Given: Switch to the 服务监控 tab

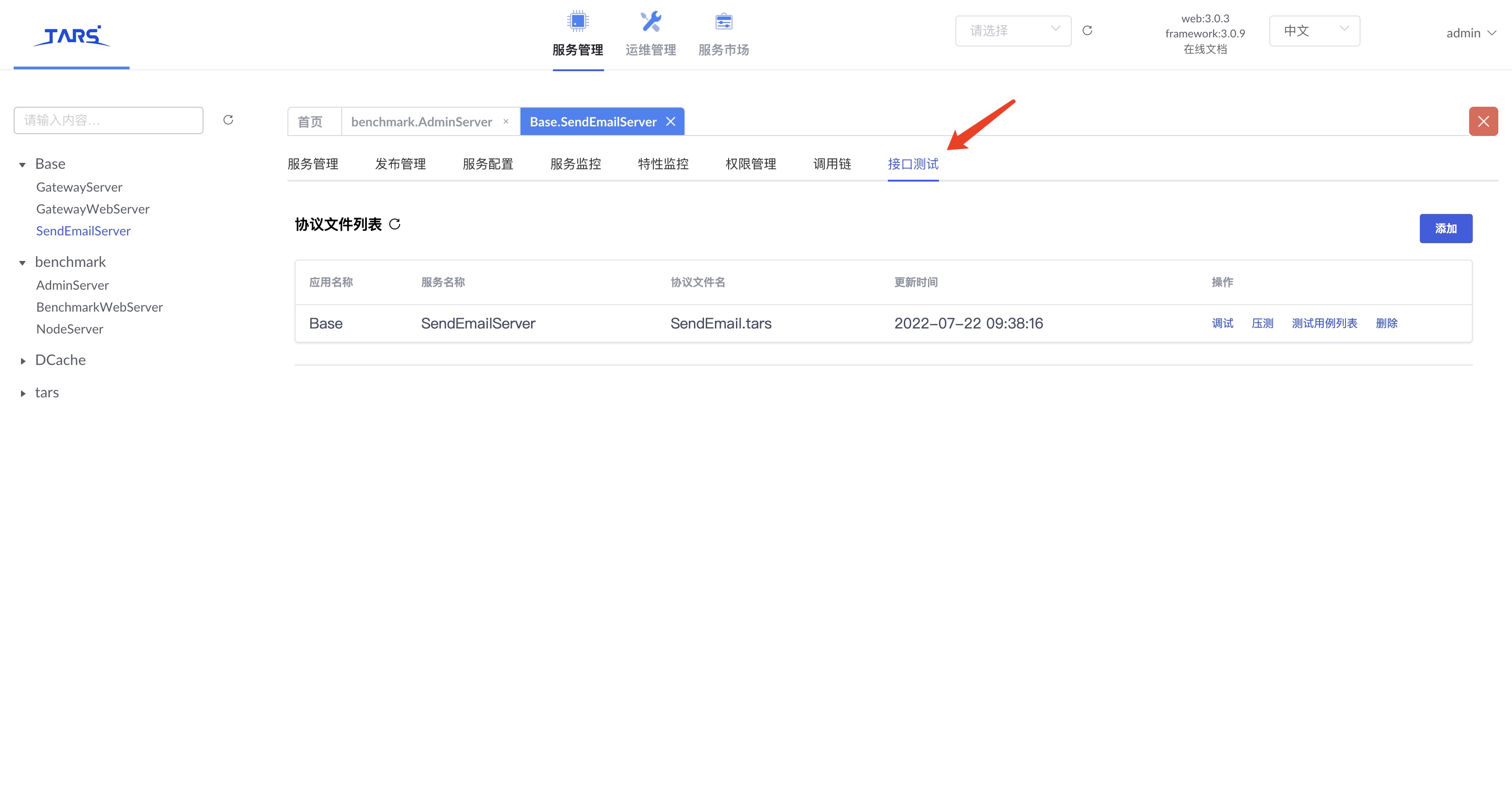Looking at the screenshot, I should click(575, 164).
